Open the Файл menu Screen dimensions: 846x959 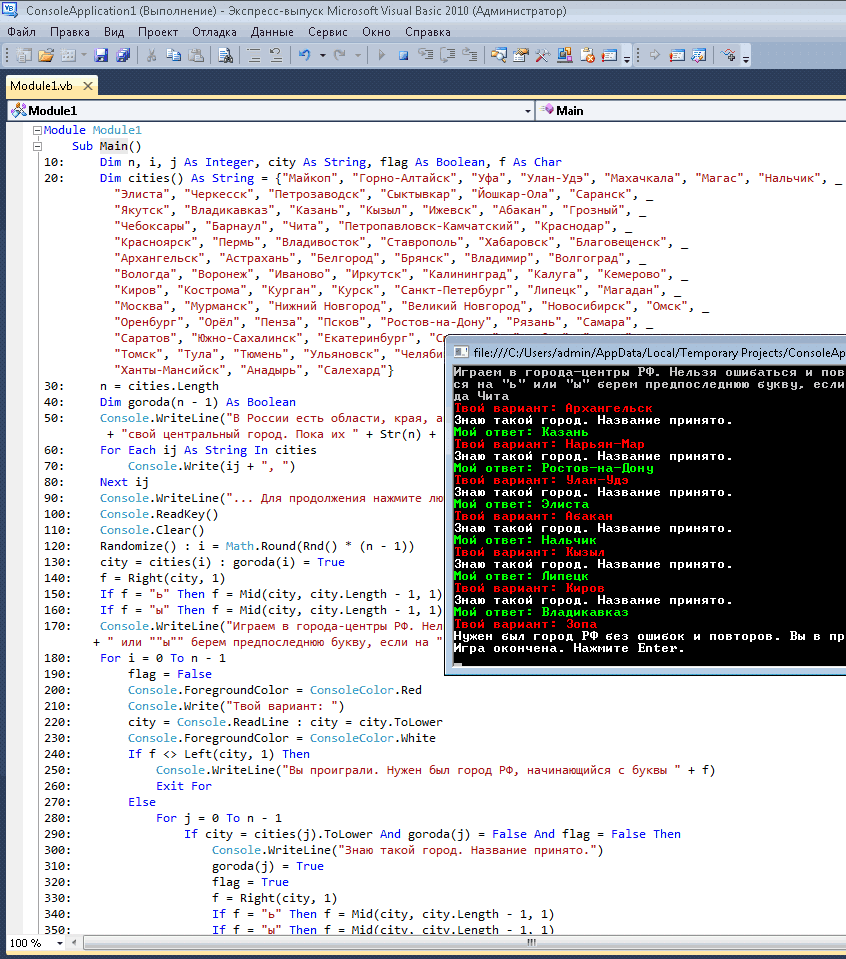(x=21, y=32)
